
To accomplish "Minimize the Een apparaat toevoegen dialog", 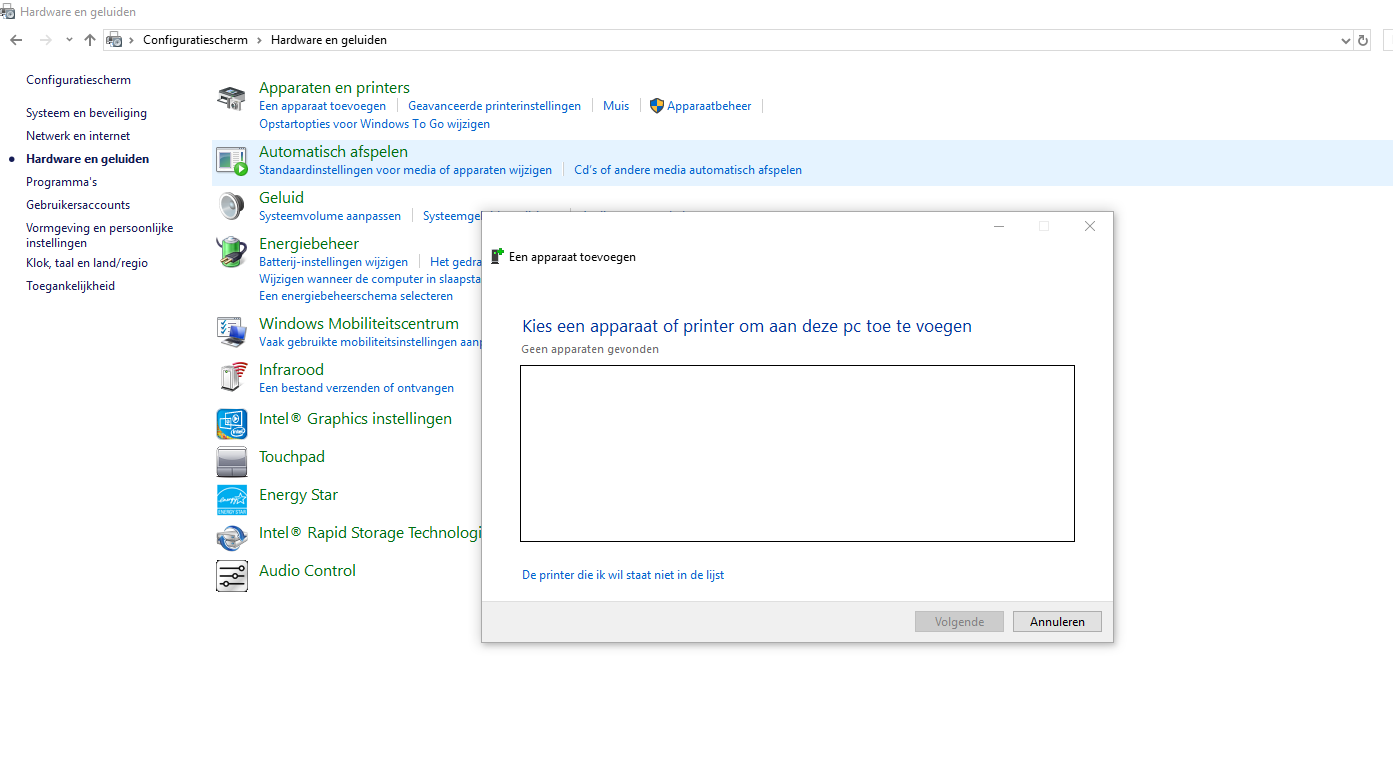I will pyautogui.click(x=998, y=226).
